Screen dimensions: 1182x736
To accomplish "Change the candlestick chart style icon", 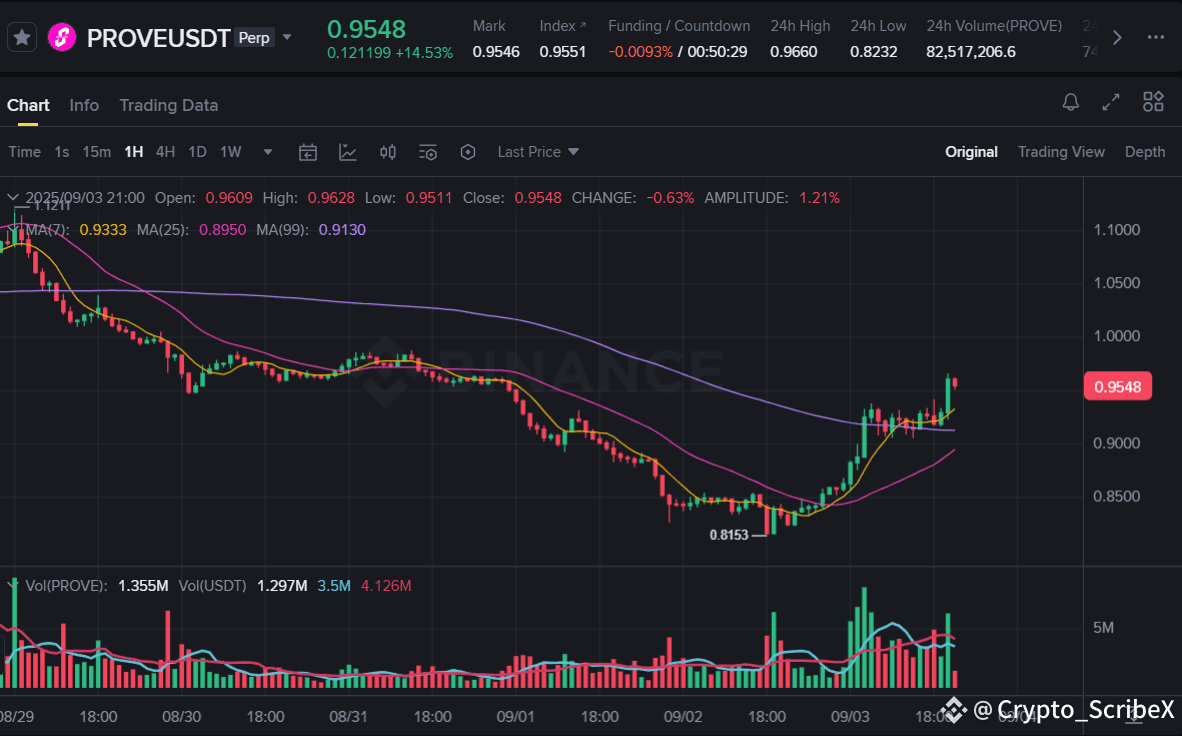I will (387, 152).
